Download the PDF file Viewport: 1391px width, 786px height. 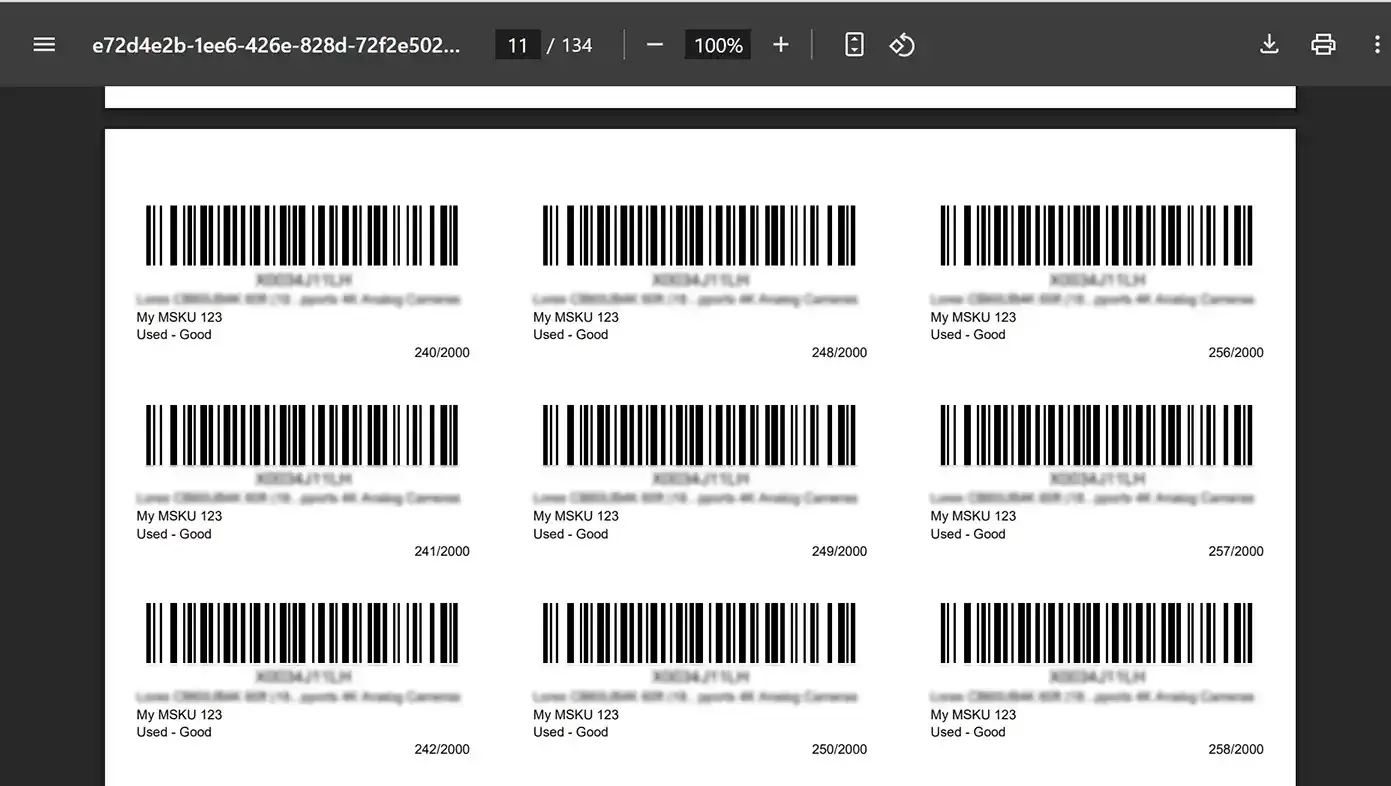point(1269,45)
